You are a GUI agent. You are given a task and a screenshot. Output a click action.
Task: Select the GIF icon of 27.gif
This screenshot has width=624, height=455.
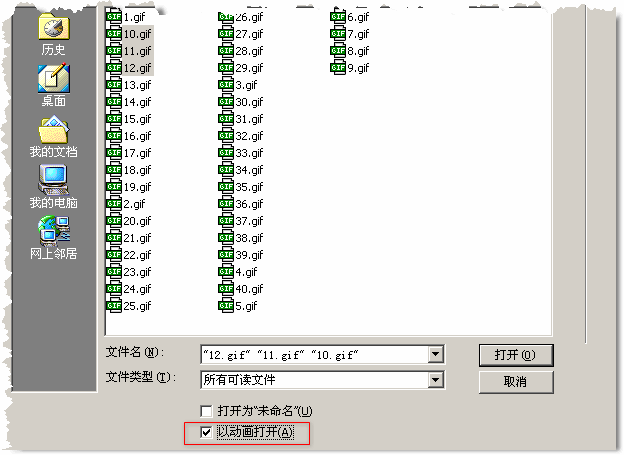click(226, 34)
